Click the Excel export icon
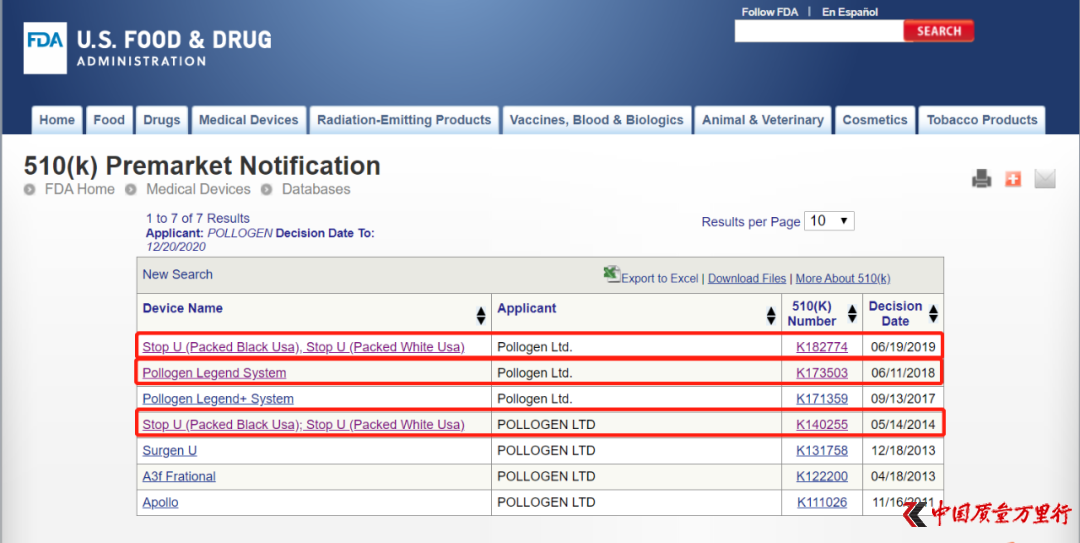1080x543 pixels. coord(612,274)
